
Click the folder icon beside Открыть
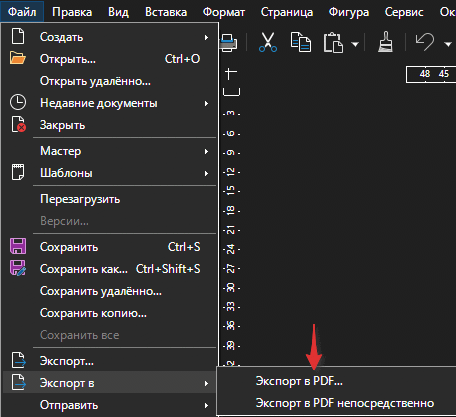click(18, 58)
